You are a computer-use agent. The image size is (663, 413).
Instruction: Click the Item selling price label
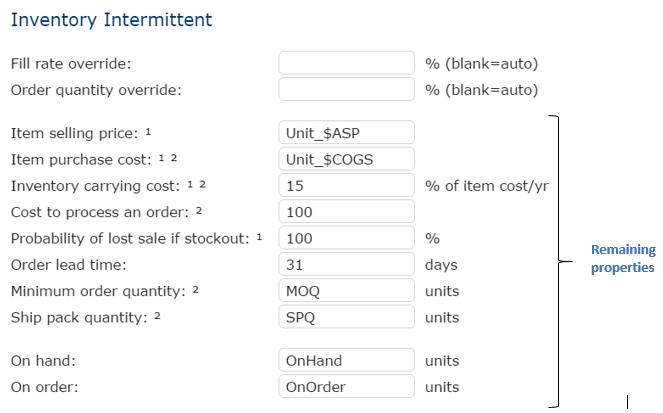(x=74, y=133)
